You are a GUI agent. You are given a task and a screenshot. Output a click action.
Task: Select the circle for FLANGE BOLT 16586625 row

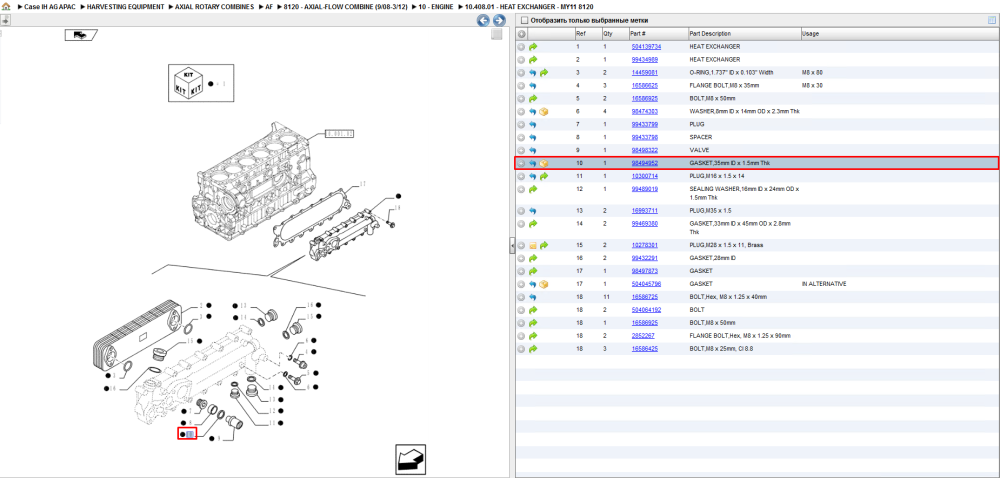521,85
